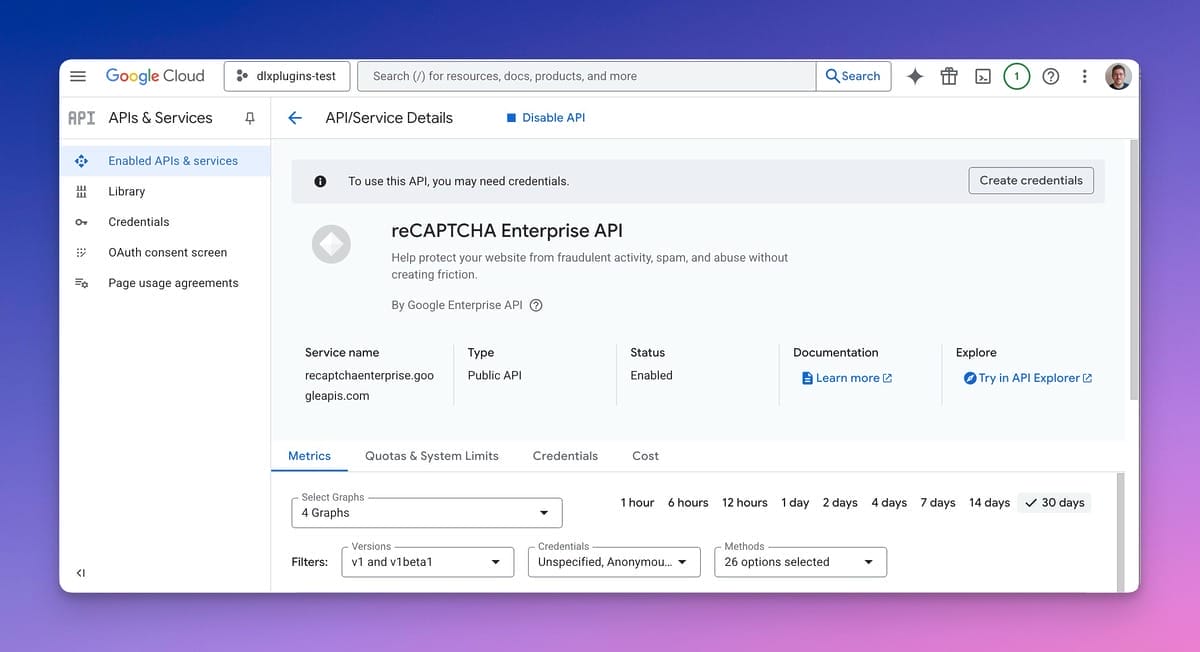This screenshot has width=1200, height=652.
Task: Open the Credentials key icon in sidebar
Action: (x=81, y=221)
